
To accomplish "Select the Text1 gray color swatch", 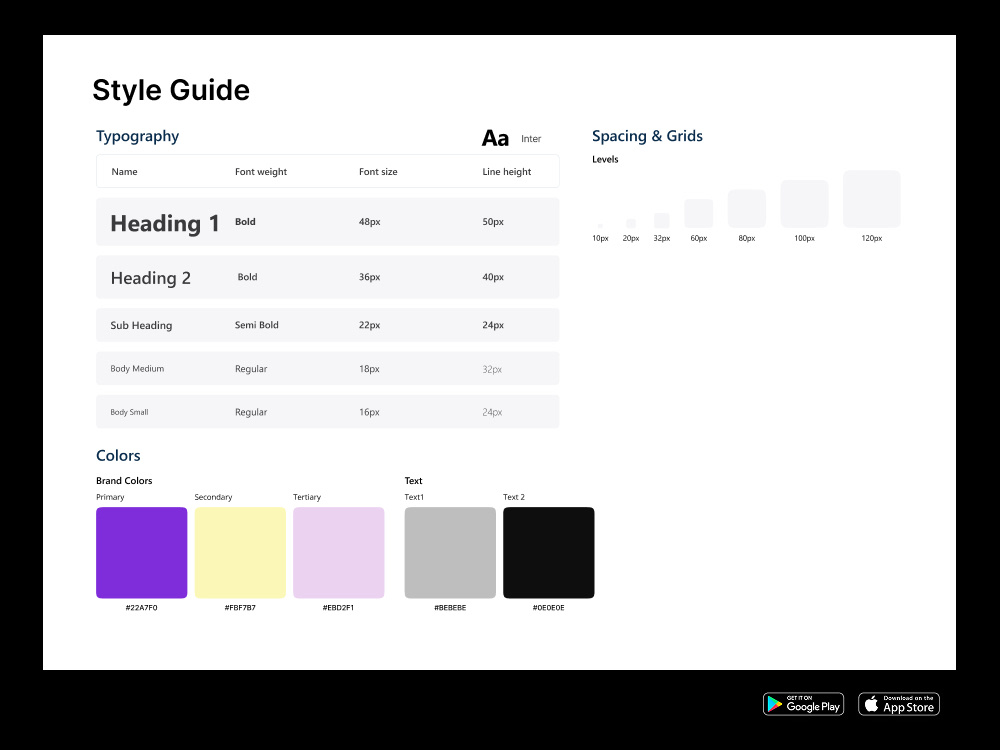I will (450, 552).
